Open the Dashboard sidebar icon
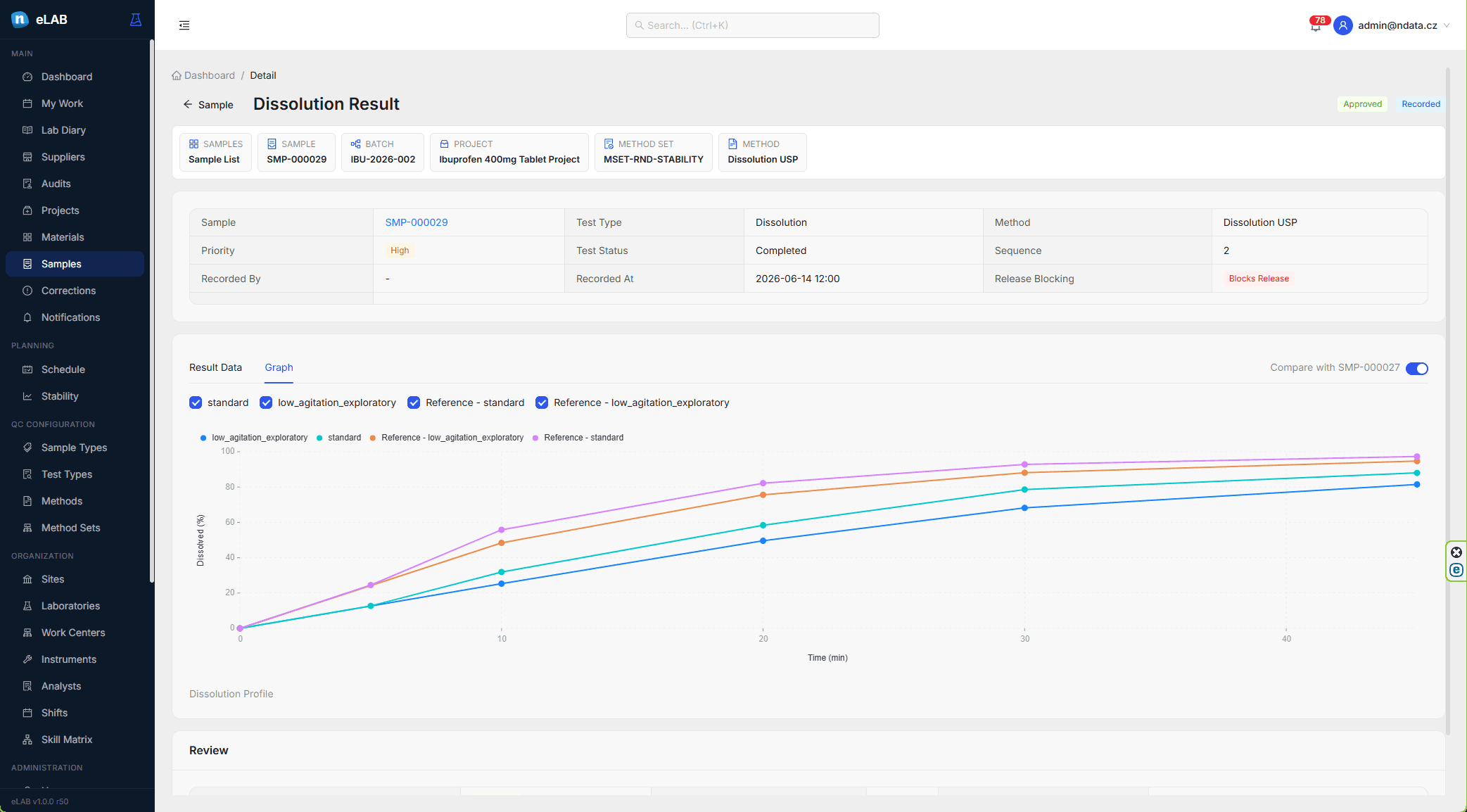Viewport: 1467px width, 812px height. [27, 77]
